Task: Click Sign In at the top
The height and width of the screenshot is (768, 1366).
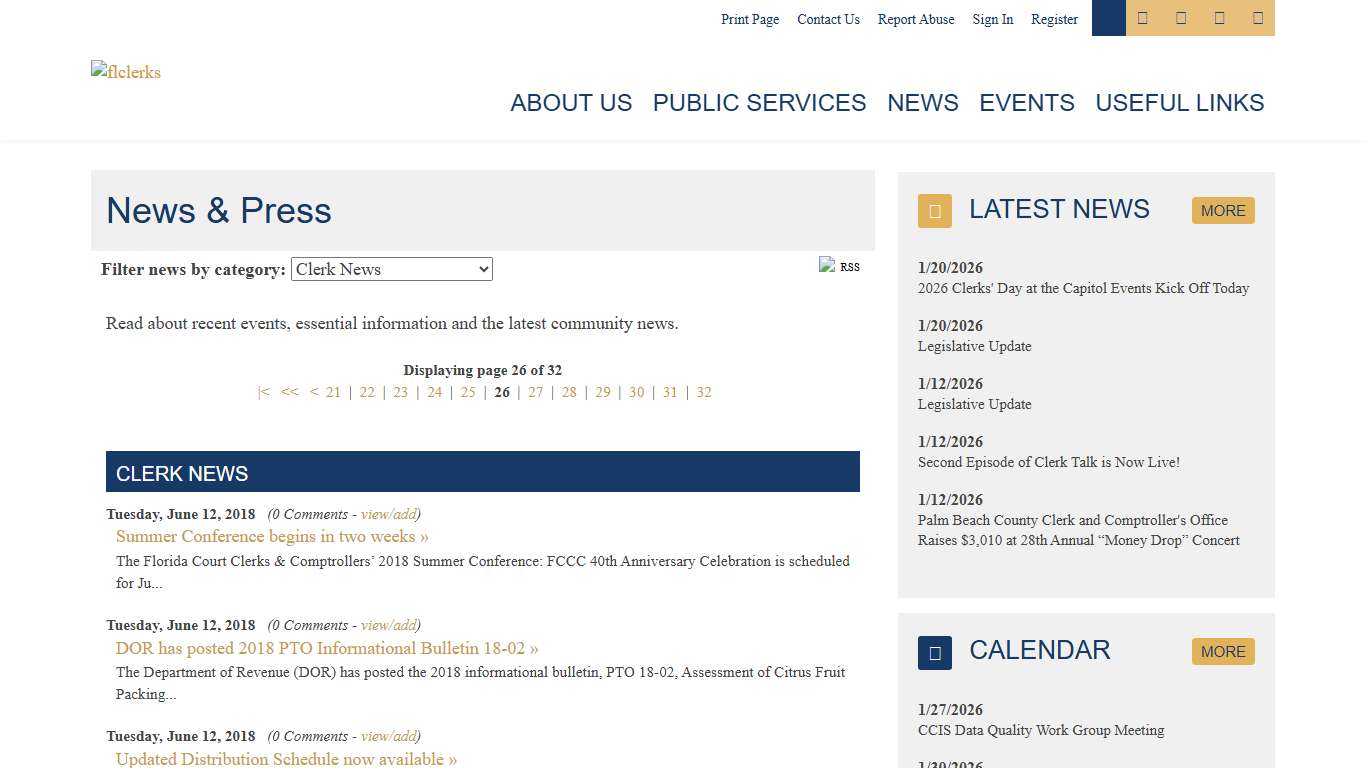Action: pos(992,19)
